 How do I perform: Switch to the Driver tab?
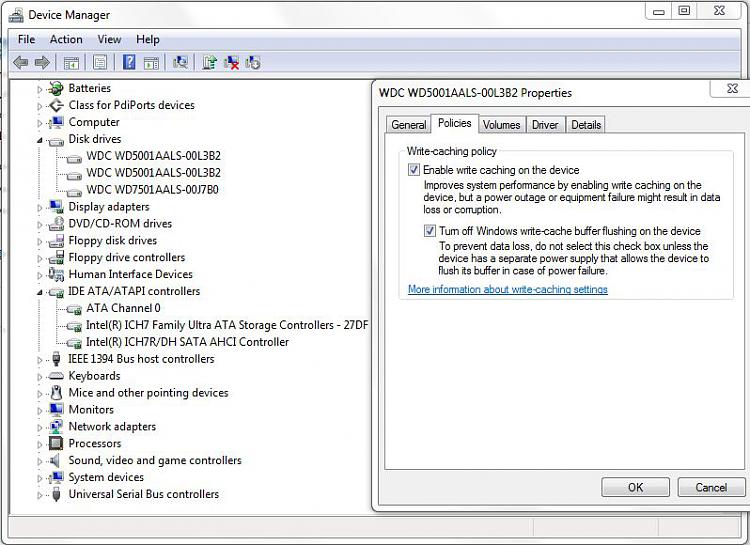[545, 125]
